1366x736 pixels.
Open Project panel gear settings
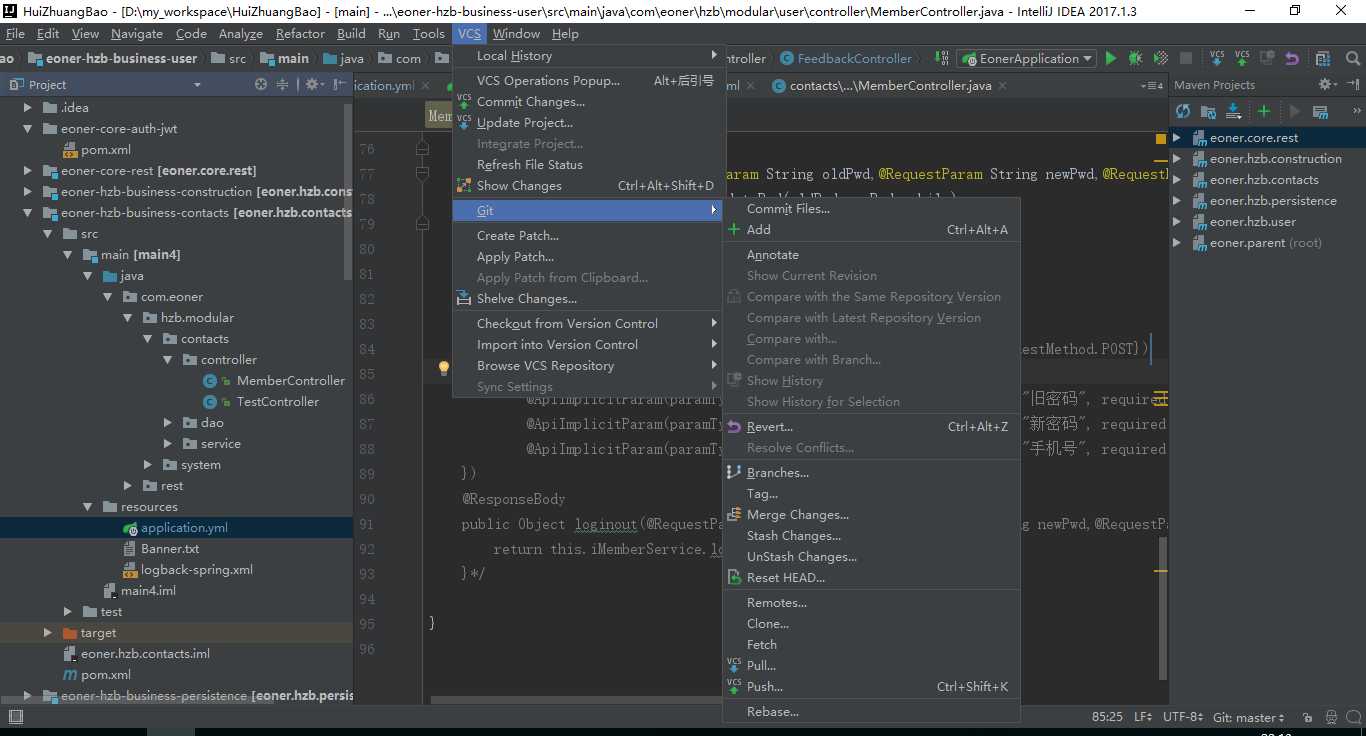[x=313, y=85]
